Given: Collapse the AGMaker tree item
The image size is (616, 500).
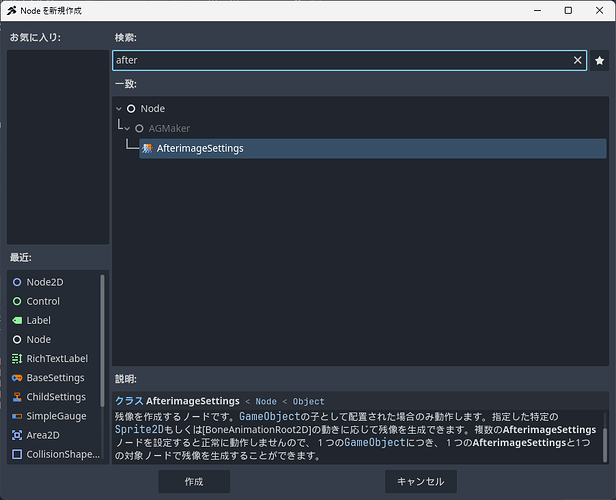Looking at the screenshot, I should [x=127, y=128].
